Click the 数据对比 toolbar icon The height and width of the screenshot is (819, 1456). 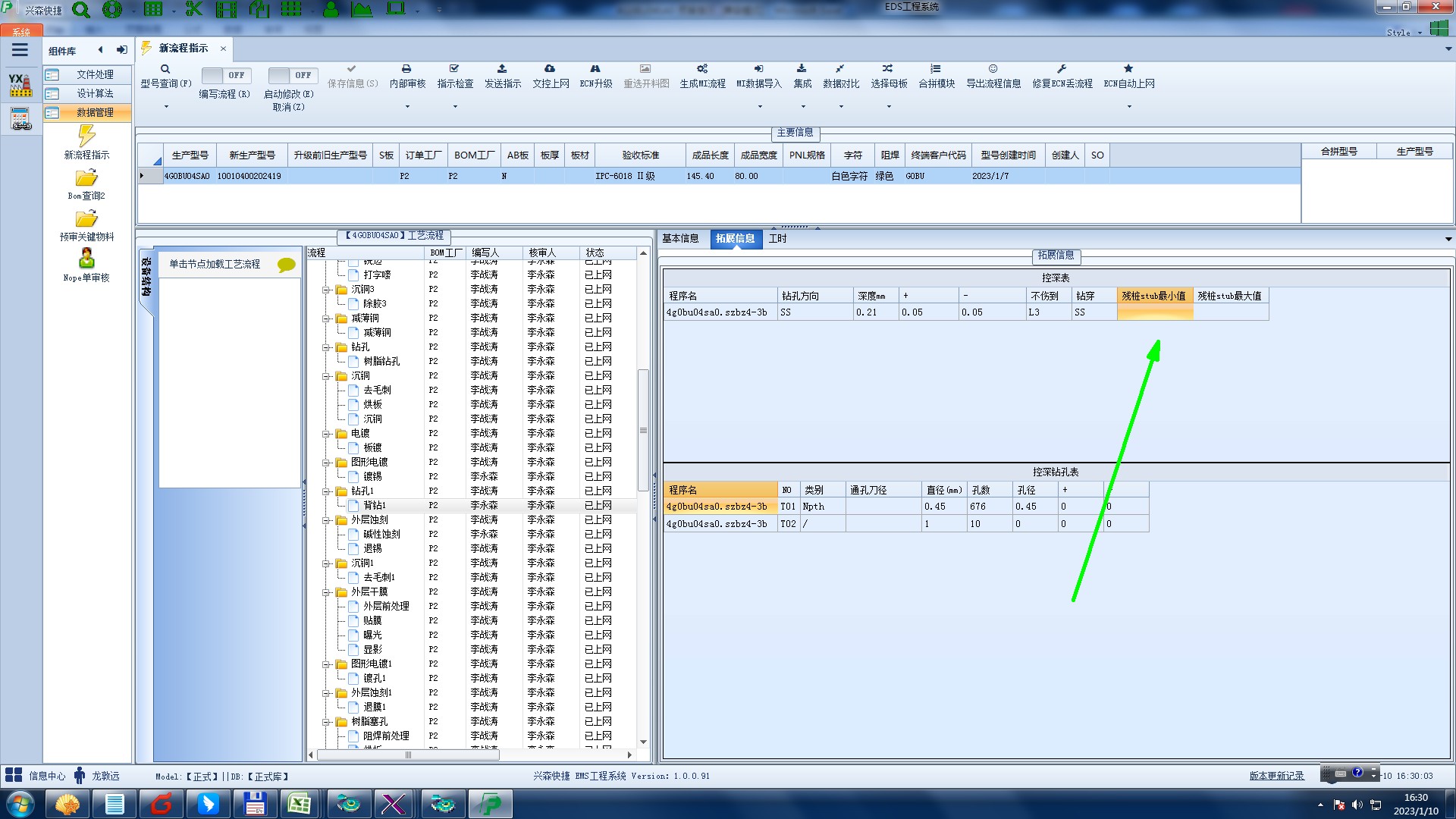[840, 69]
